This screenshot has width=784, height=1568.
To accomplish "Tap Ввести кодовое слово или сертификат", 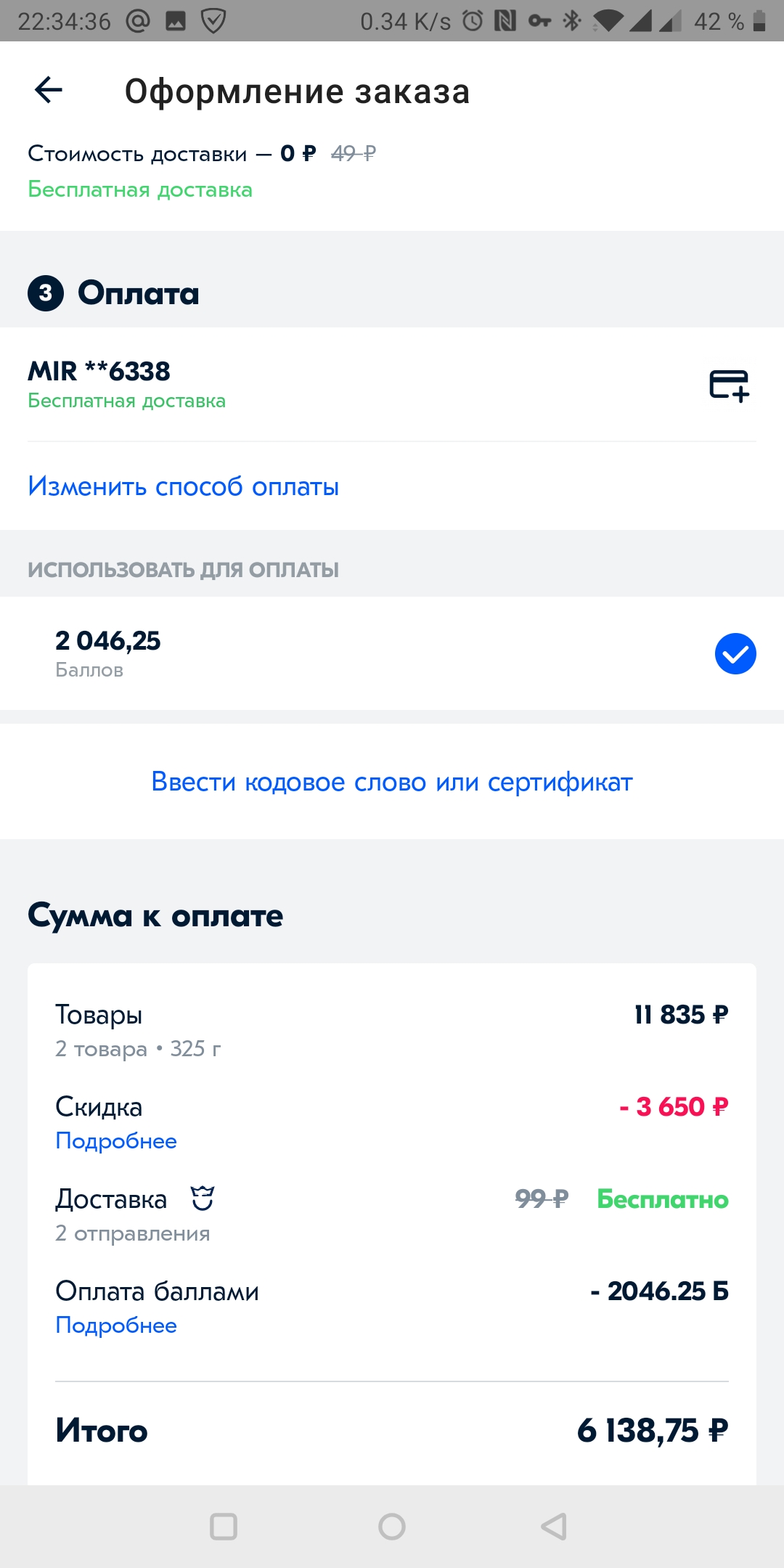I will (x=392, y=782).
